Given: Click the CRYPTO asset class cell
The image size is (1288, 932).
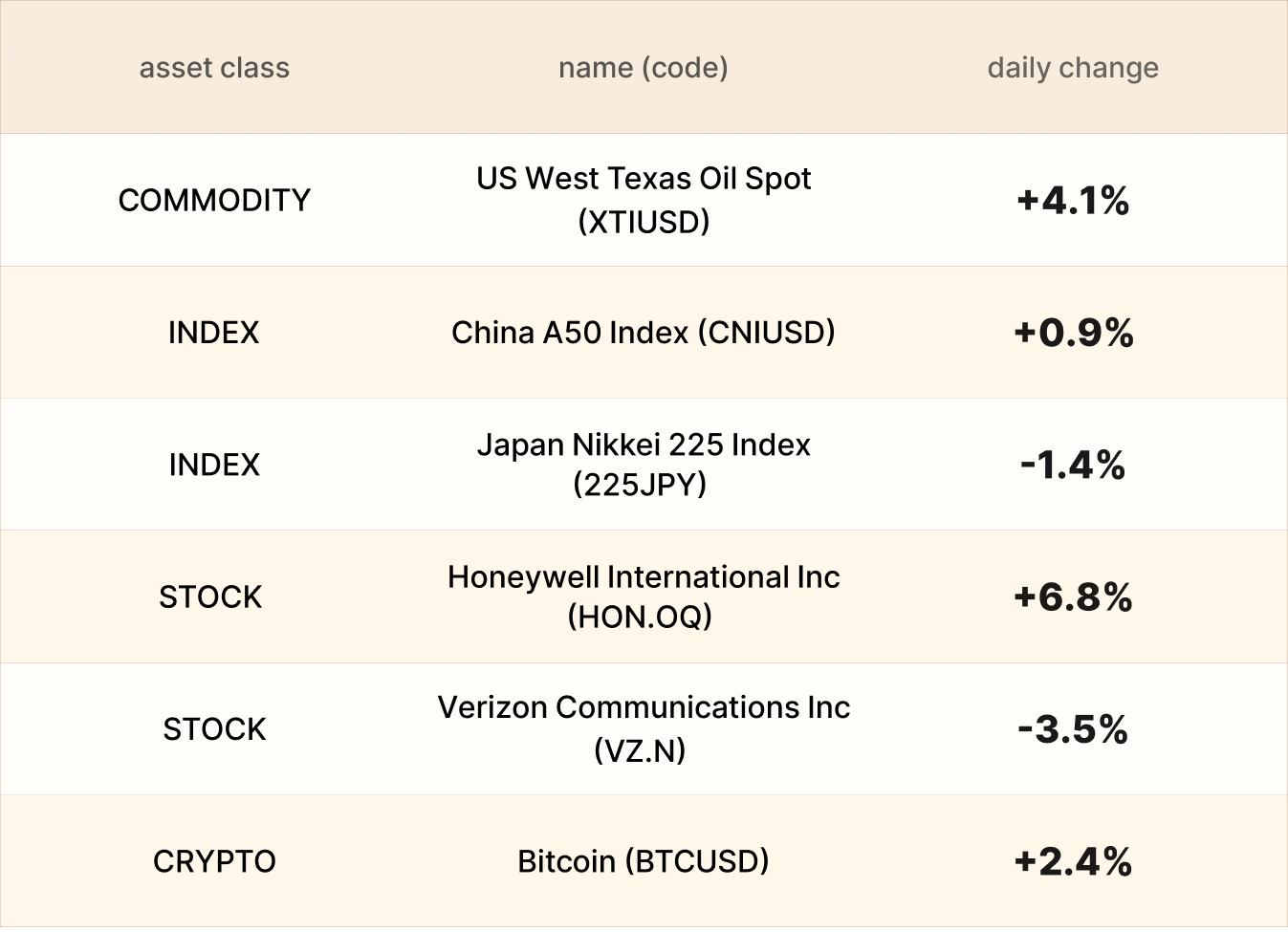Looking at the screenshot, I should point(214,861).
